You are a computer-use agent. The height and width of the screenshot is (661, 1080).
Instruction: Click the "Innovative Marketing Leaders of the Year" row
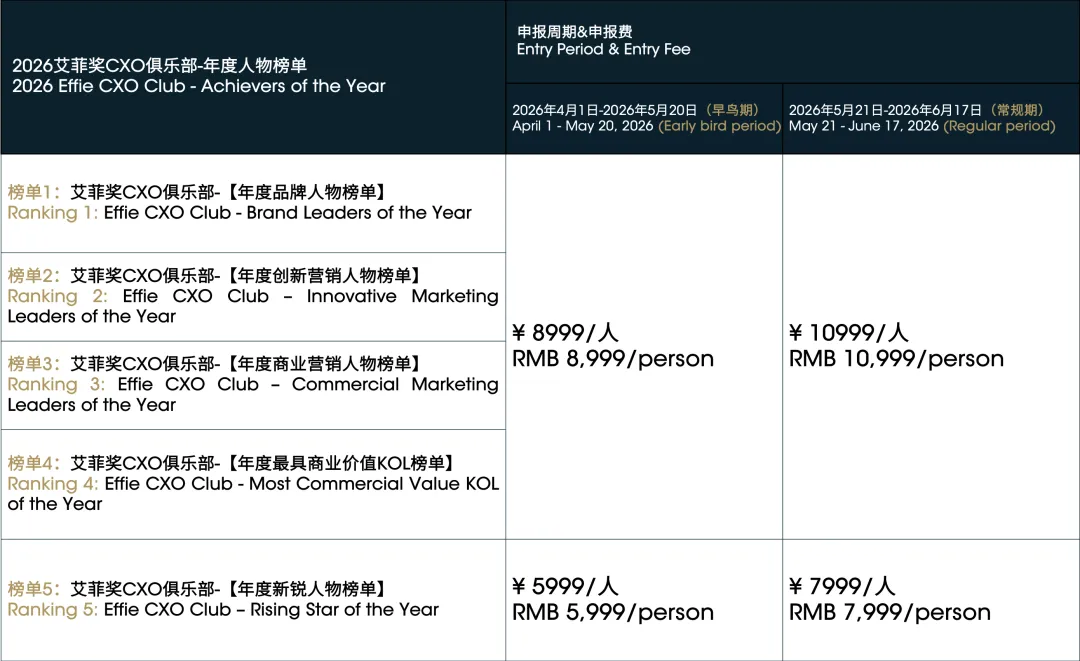[x=252, y=296]
